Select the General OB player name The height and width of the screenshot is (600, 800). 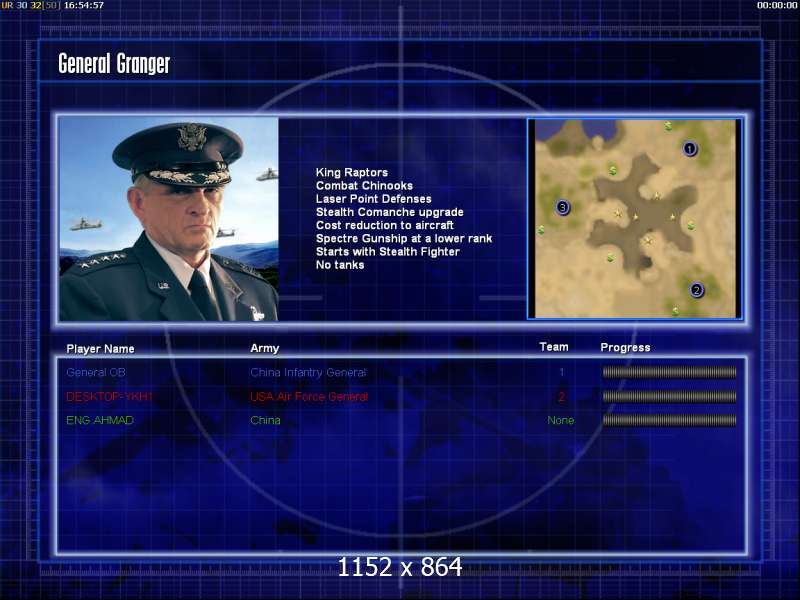96,372
